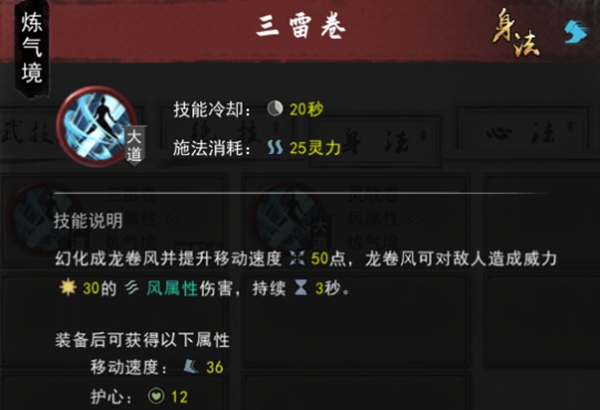Click the cooldown clock icon next to 20秒
The height and width of the screenshot is (410, 600).
point(275,109)
